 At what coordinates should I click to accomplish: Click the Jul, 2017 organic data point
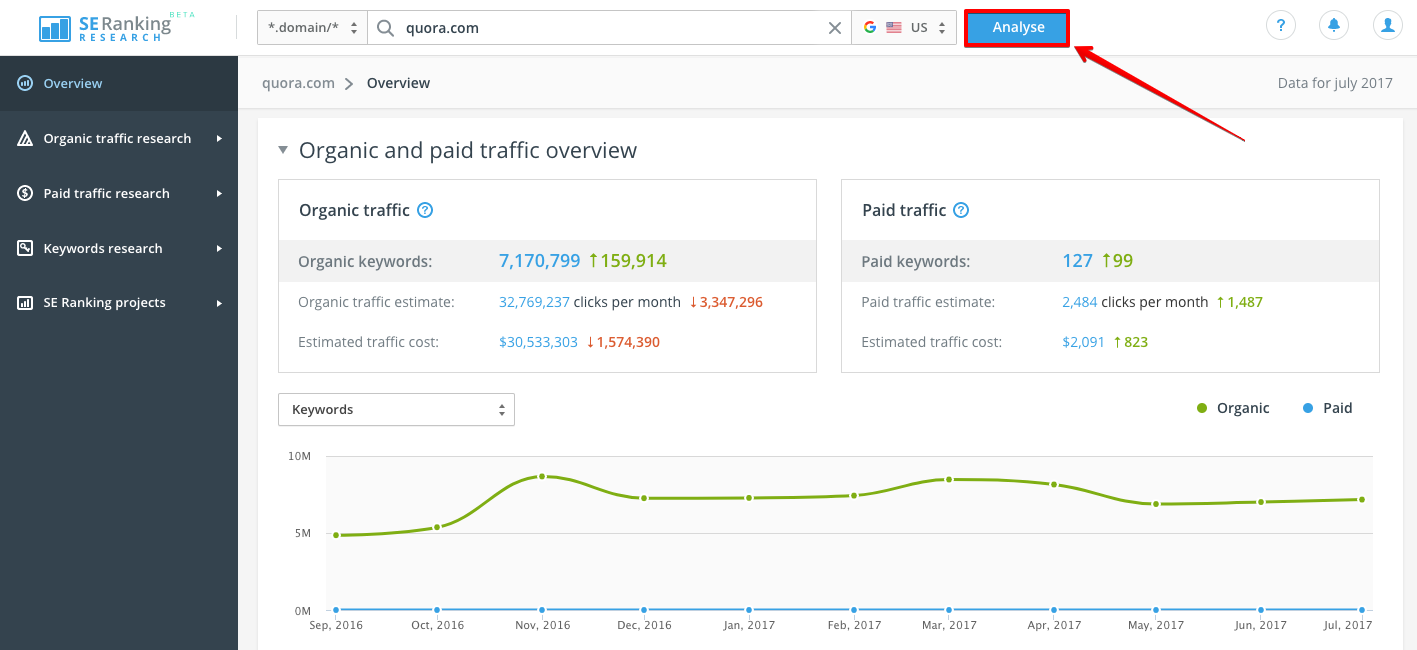click(1362, 499)
